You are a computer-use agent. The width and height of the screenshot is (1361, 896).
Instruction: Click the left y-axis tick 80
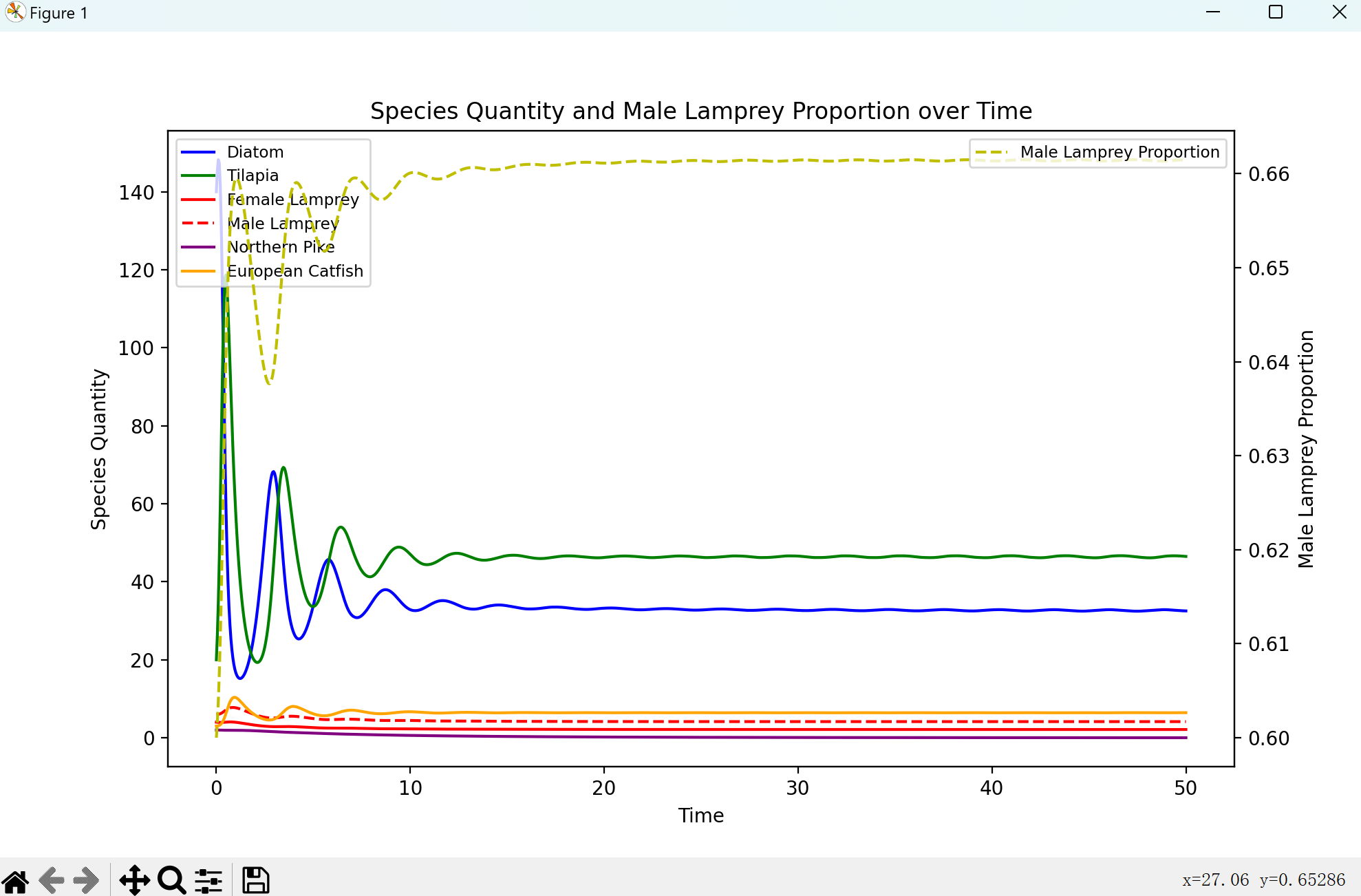(x=142, y=427)
